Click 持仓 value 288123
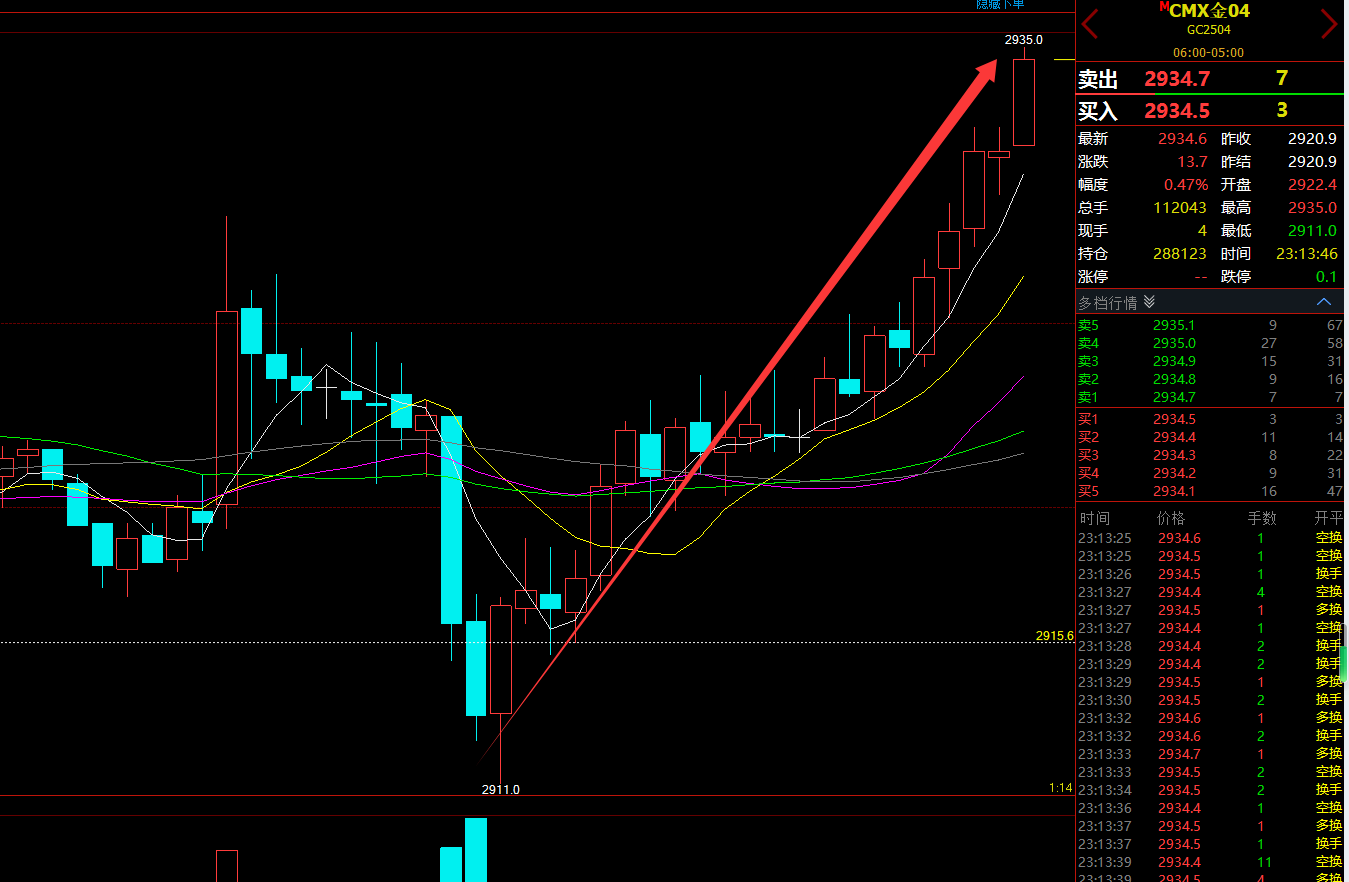1349x882 pixels. 1180,254
